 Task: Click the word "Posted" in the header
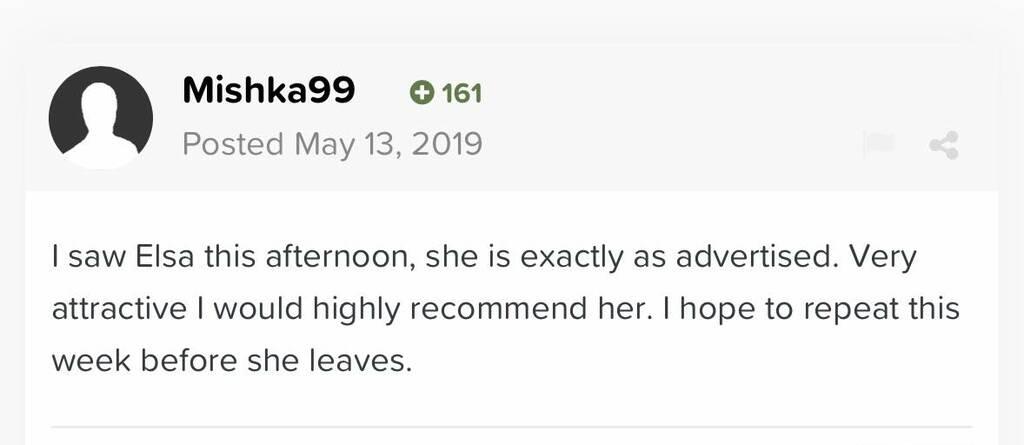point(233,145)
